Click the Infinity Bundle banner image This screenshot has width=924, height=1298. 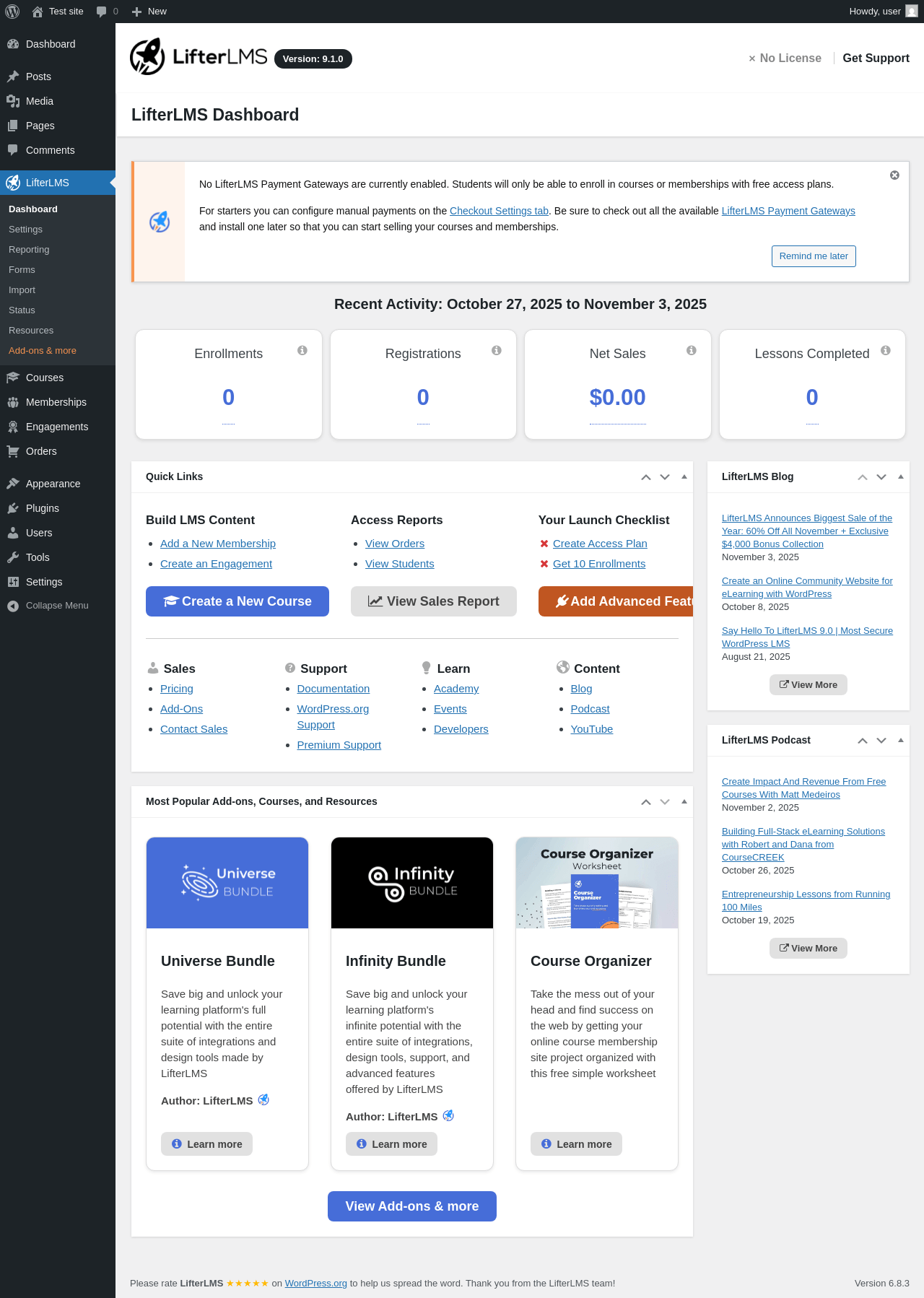pyautogui.click(x=412, y=883)
